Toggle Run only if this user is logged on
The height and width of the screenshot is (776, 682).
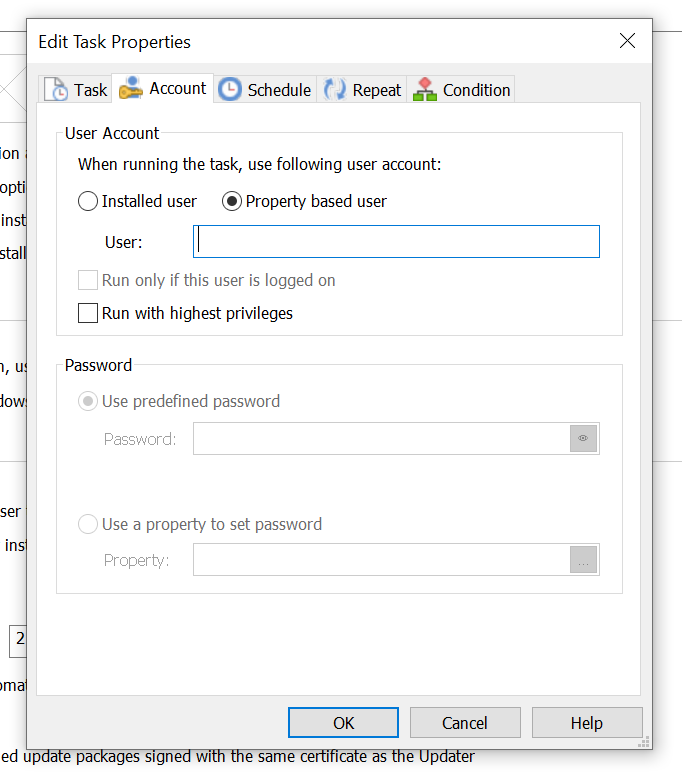89,280
